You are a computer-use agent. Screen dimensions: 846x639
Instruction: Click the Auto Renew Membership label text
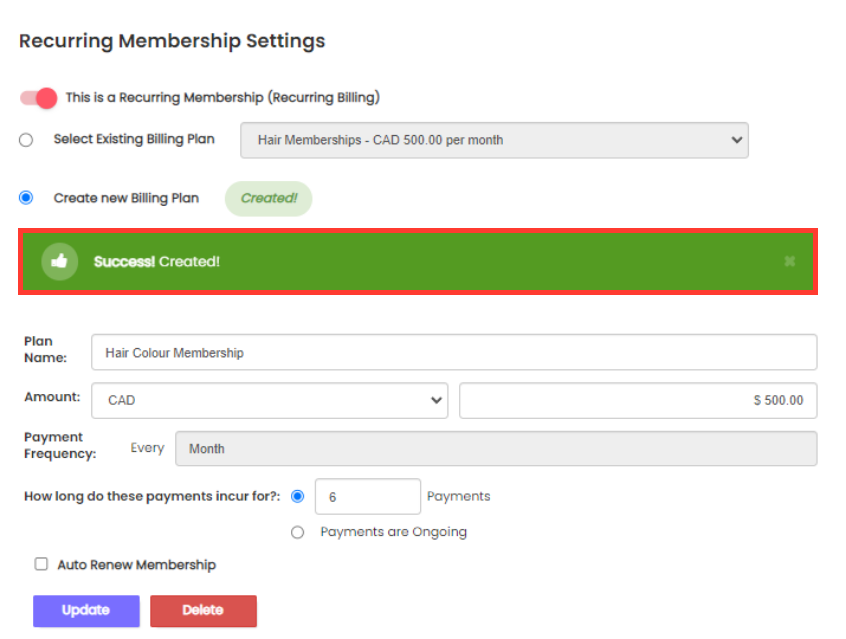(x=136, y=565)
